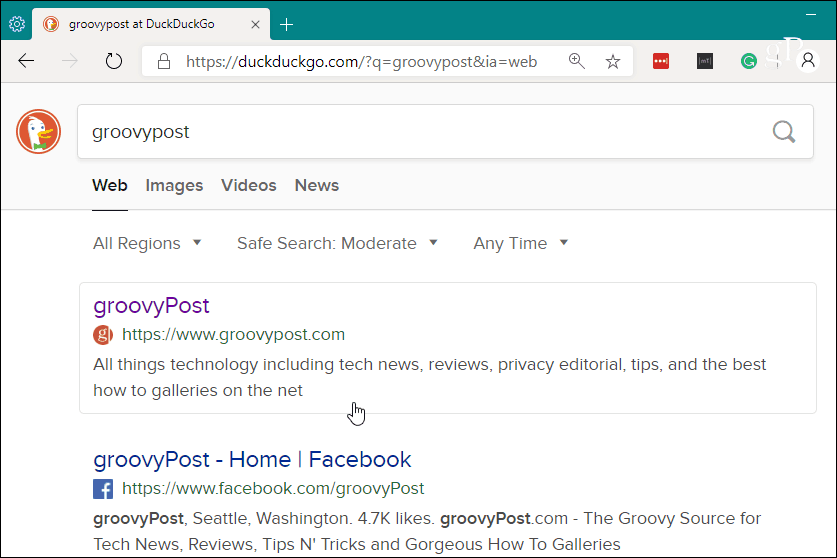837x558 pixels.
Task: Open the facebook.com/groovyPost URL link
Action: [273, 489]
